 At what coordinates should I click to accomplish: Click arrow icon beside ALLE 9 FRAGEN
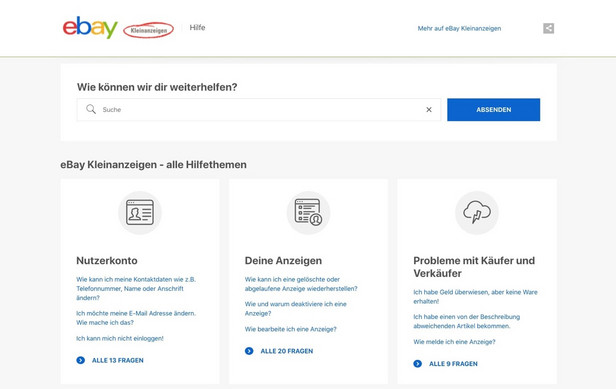(x=418, y=364)
